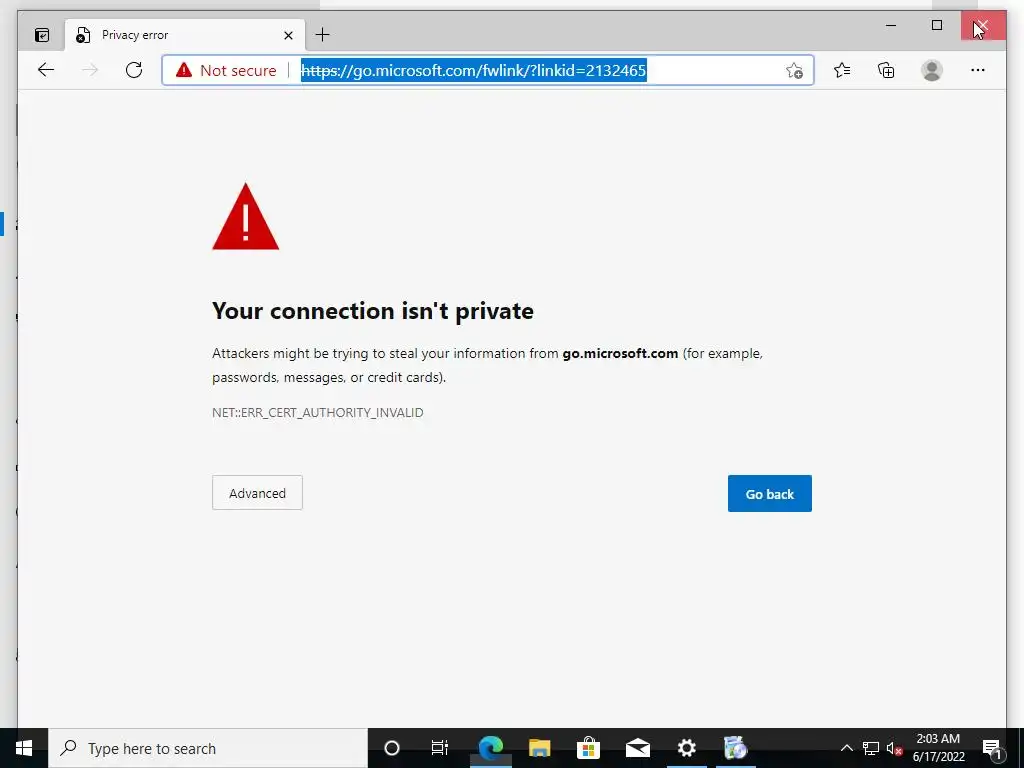1024x768 pixels.
Task: Open the profile avatar icon
Action: [932, 70]
